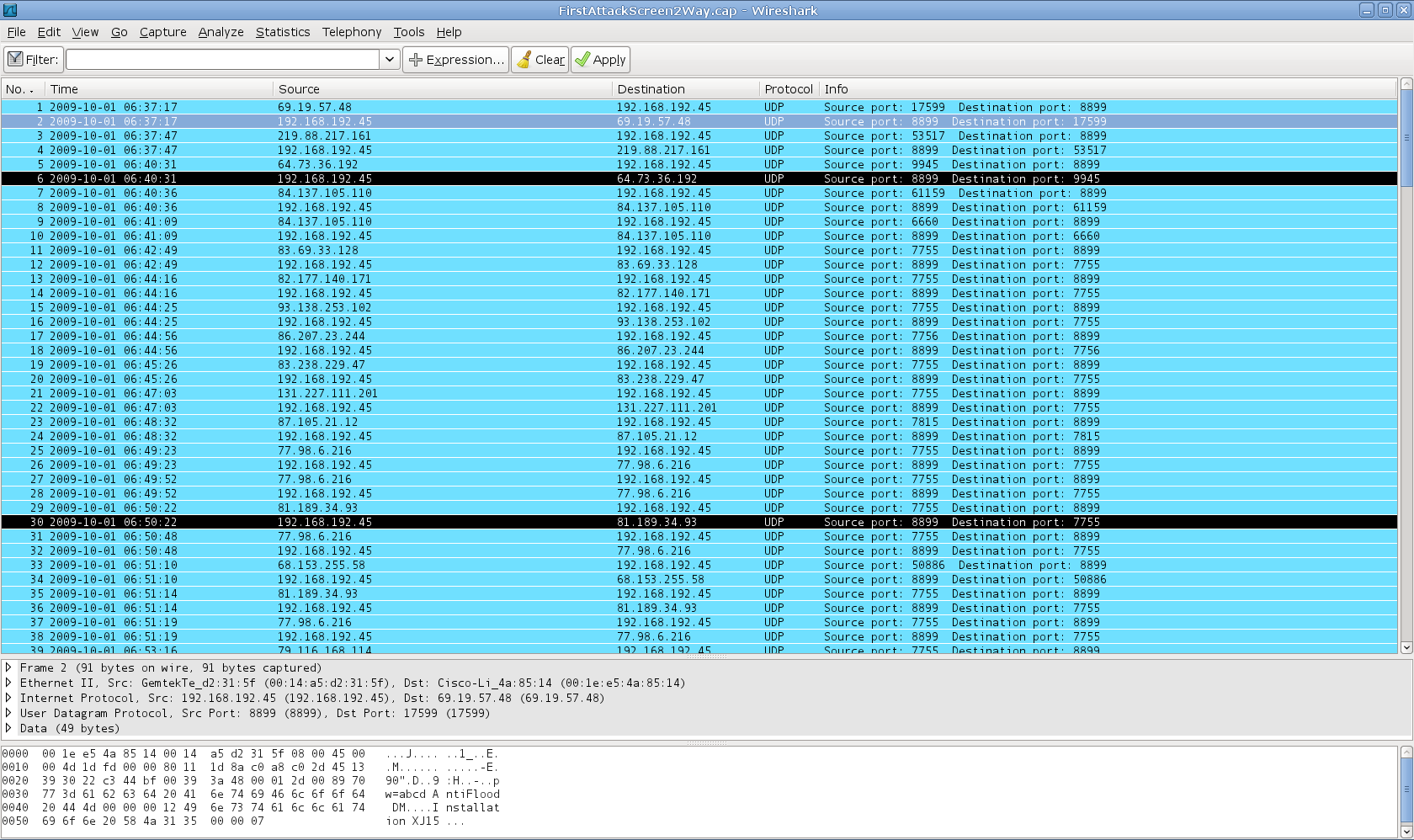Image resolution: width=1414 pixels, height=840 pixels.
Task: Focus the display filter text field
Action: coord(223,60)
